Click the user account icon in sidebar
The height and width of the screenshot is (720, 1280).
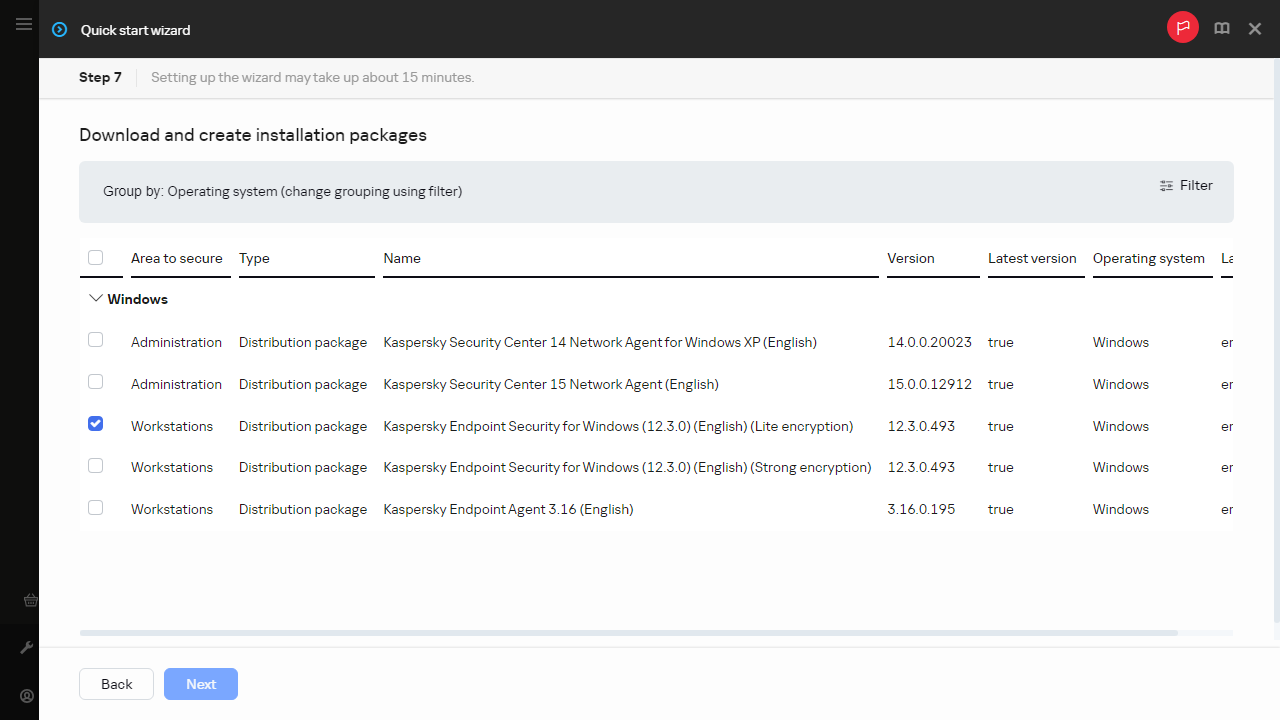(27, 696)
